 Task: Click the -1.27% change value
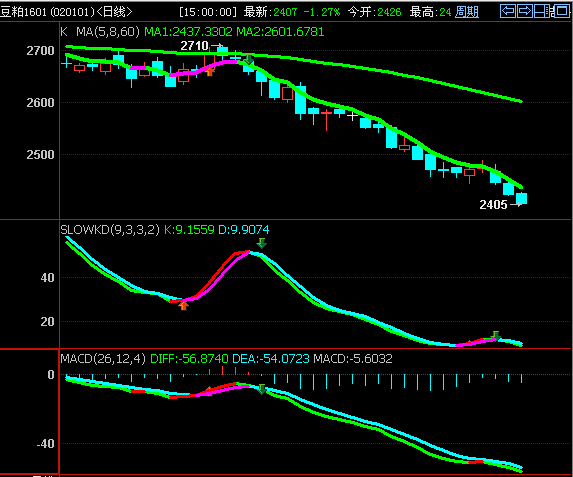click(322, 12)
